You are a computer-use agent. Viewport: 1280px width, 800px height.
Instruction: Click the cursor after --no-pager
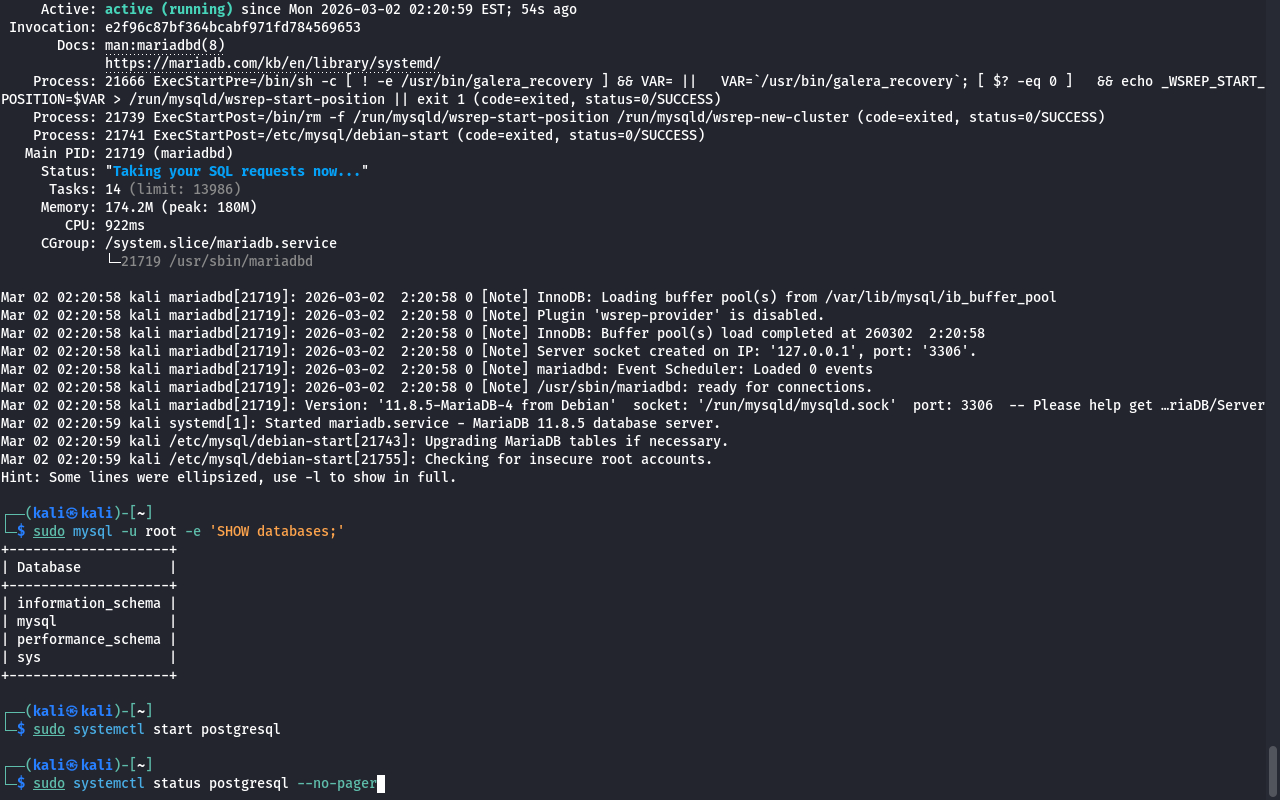point(381,783)
